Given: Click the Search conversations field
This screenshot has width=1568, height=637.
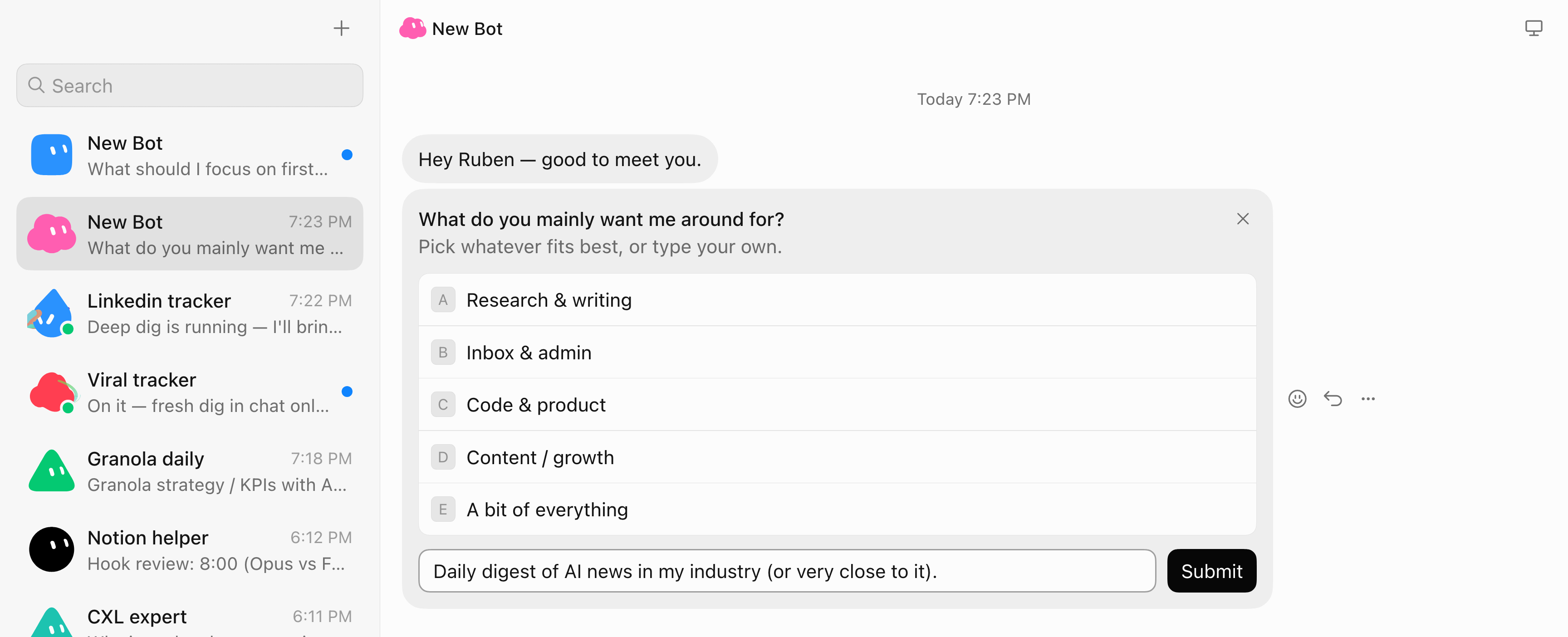Looking at the screenshot, I should tap(190, 85).
